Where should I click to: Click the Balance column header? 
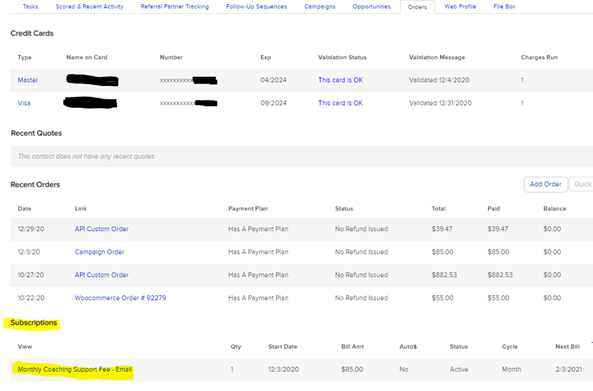pos(554,209)
